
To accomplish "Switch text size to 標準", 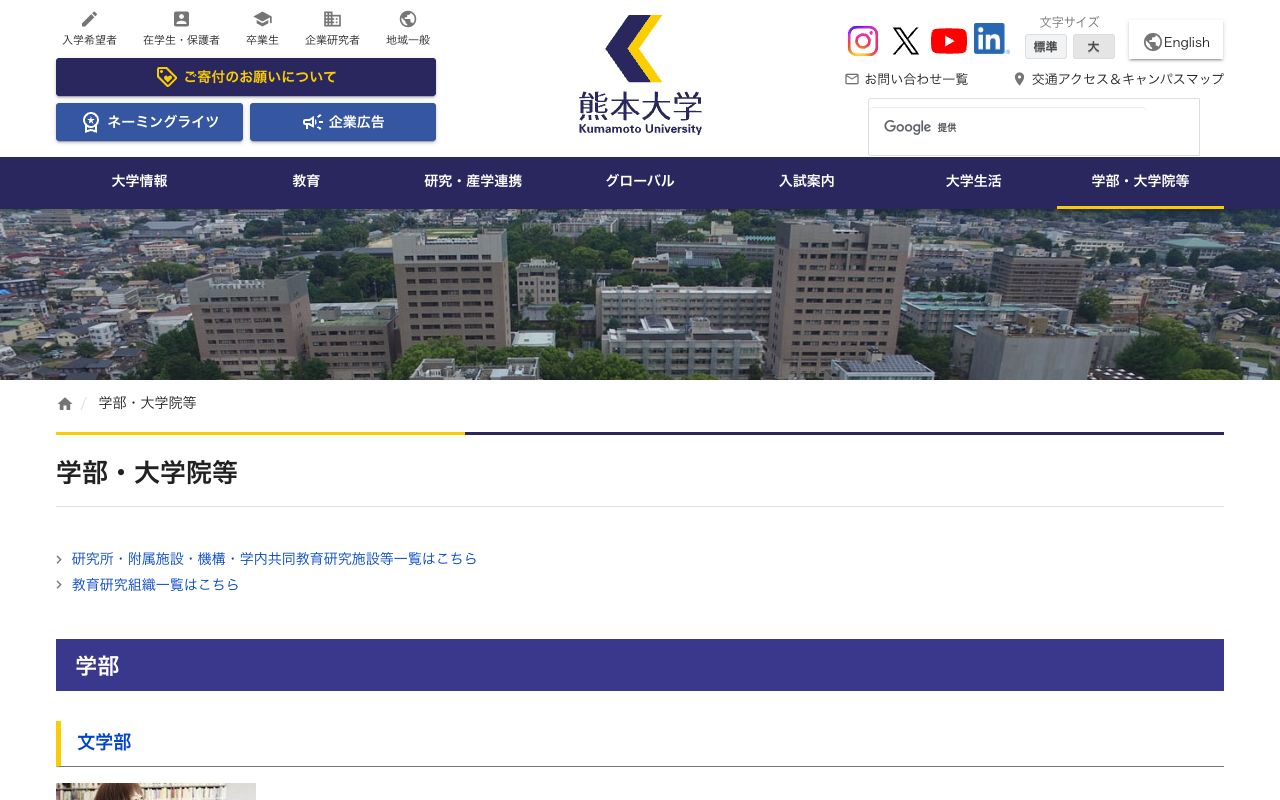I will pos(1045,47).
